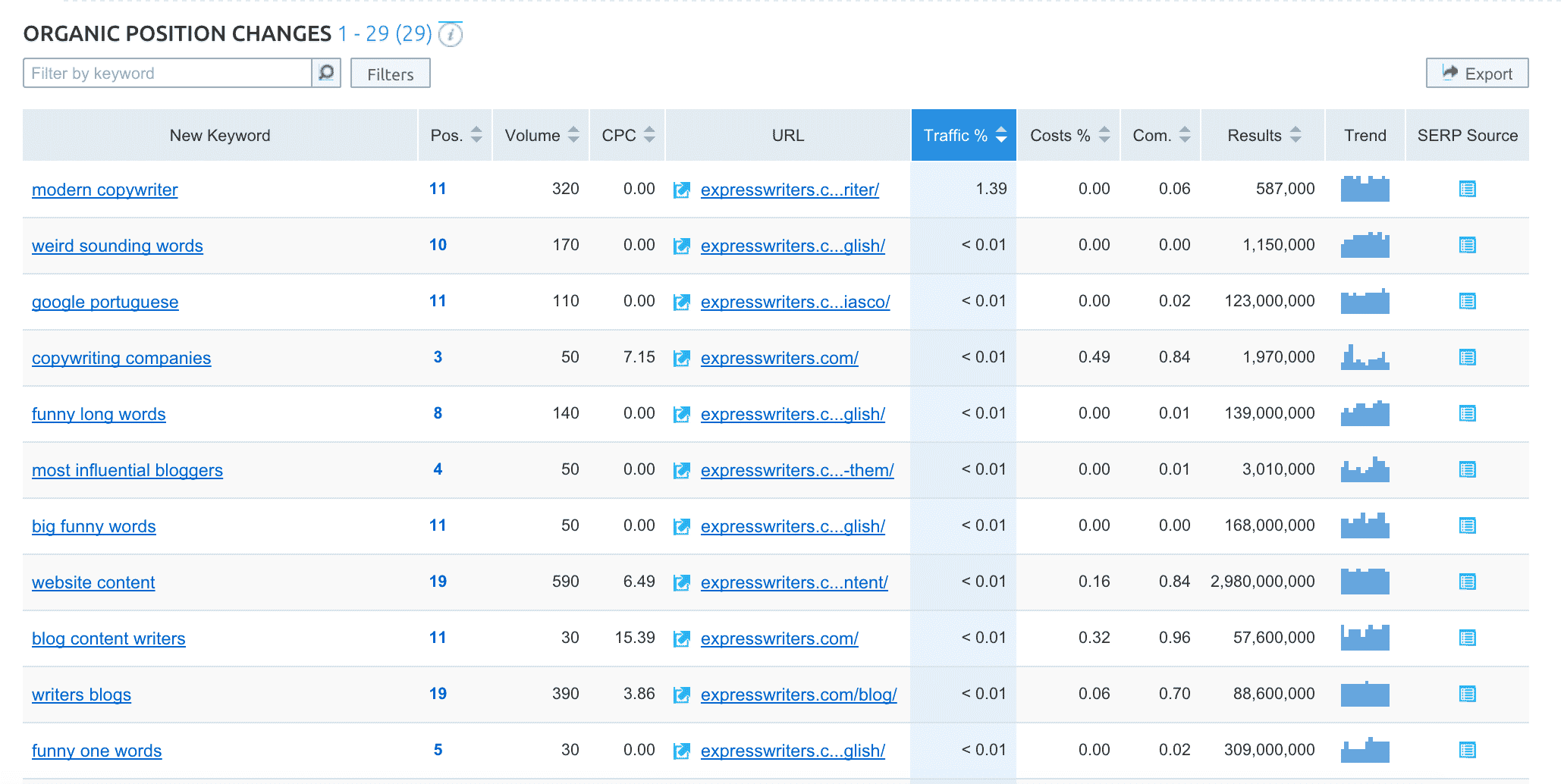
Task: Click external link icon next to copywriting companies URL
Action: click(x=681, y=358)
